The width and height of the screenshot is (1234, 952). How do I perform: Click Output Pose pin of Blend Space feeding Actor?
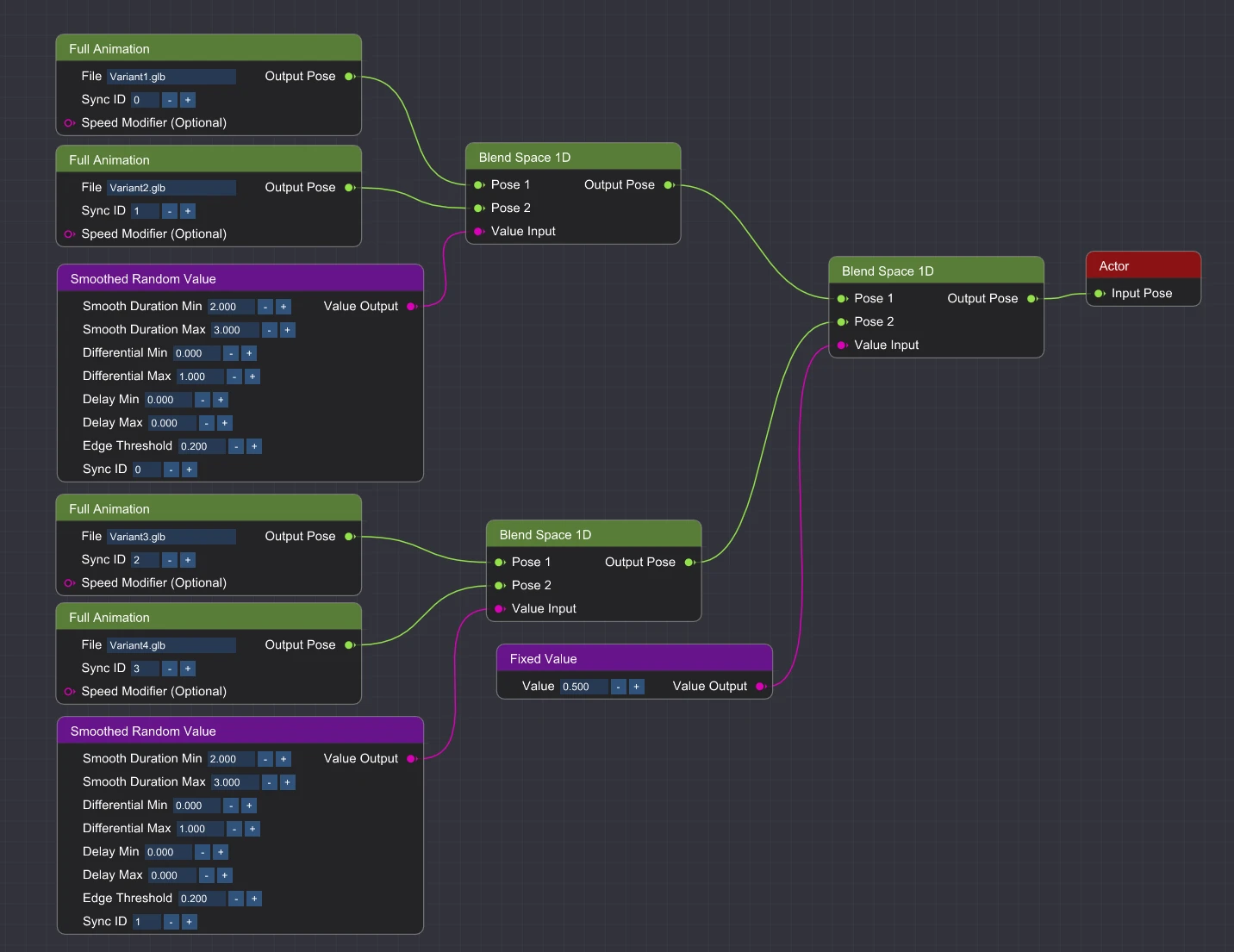[x=1031, y=299]
